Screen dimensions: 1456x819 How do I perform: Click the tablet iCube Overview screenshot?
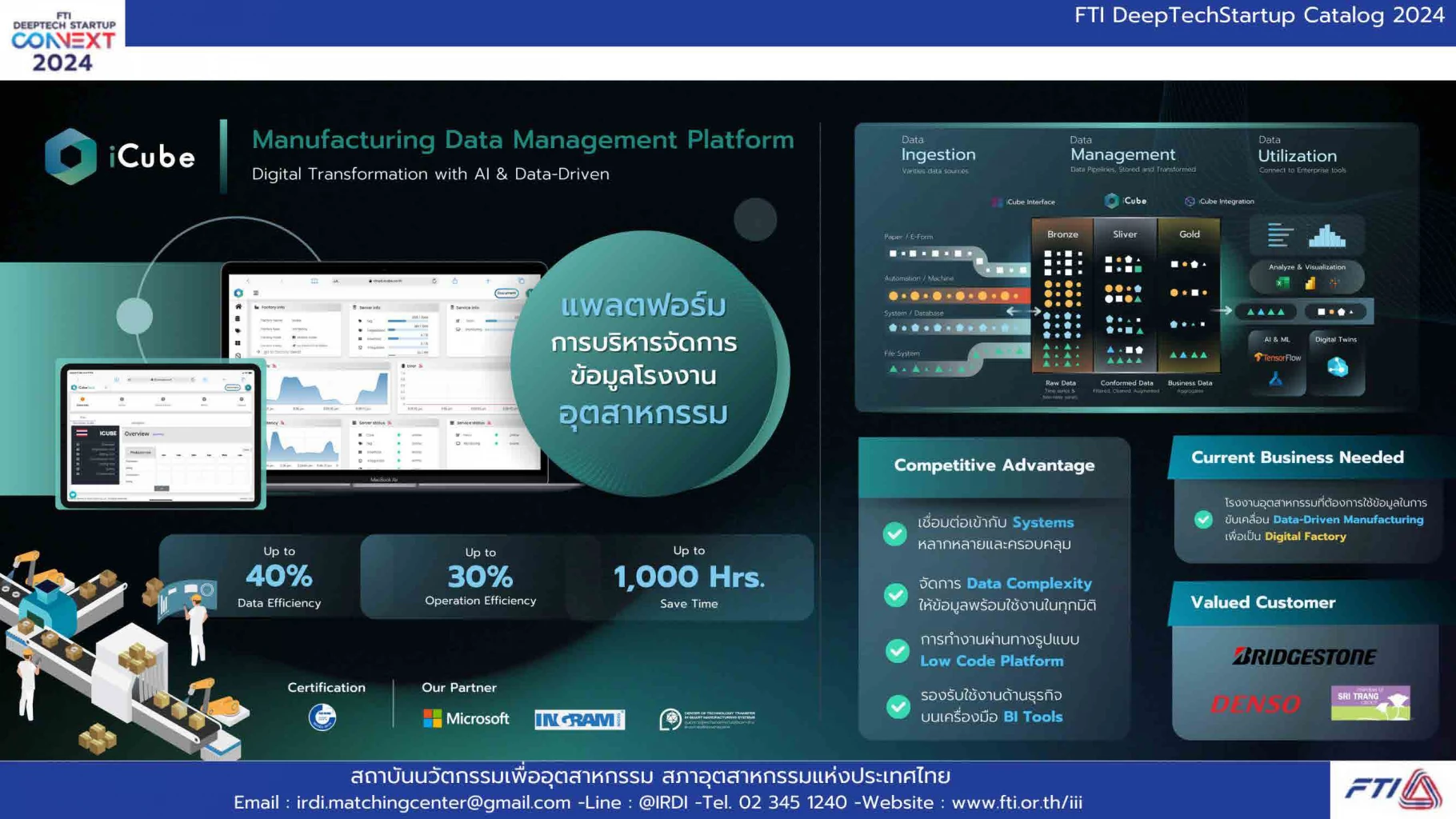pyautogui.click(x=161, y=434)
